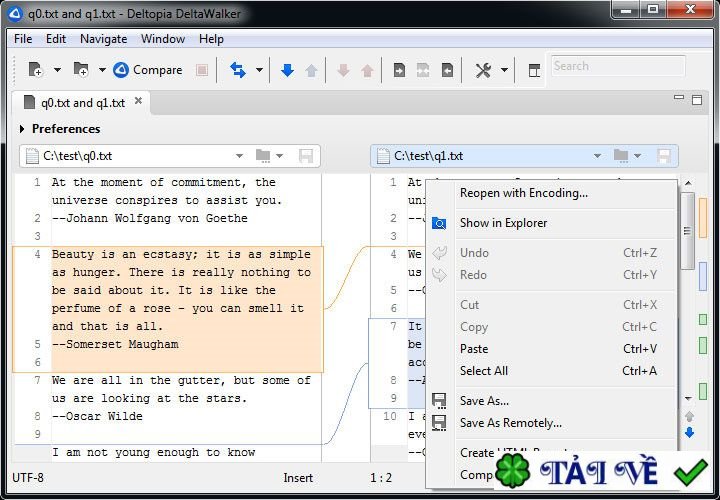Open the Navigate menu
Viewport: 720px width, 500px height.
coord(104,39)
